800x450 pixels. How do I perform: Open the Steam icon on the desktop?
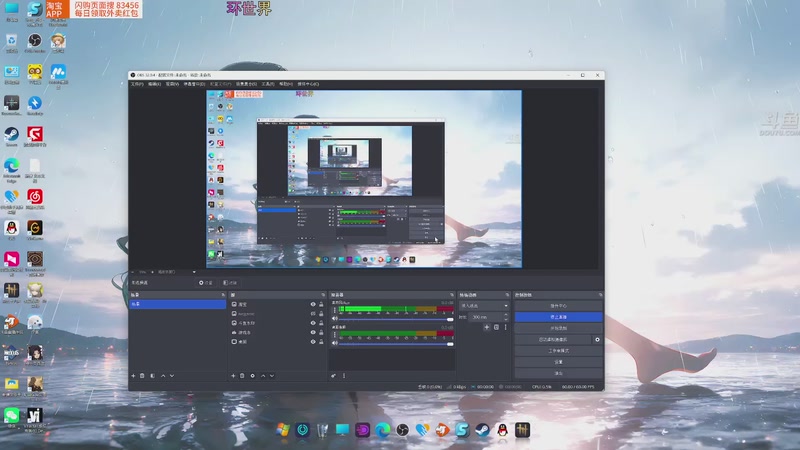(x=11, y=136)
